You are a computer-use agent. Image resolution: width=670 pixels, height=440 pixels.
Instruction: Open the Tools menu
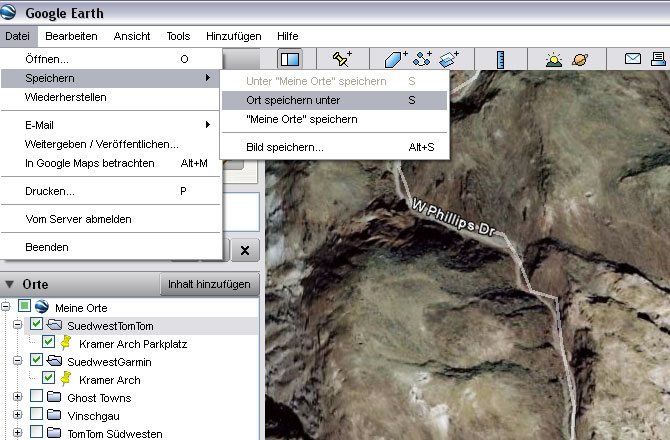pyautogui.click(x=178, y=36)
